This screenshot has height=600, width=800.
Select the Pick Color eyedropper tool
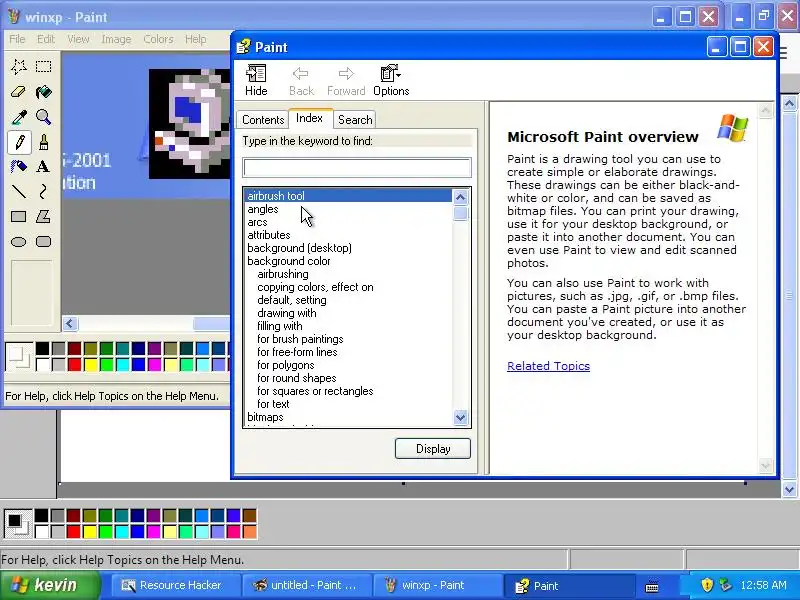19,117
